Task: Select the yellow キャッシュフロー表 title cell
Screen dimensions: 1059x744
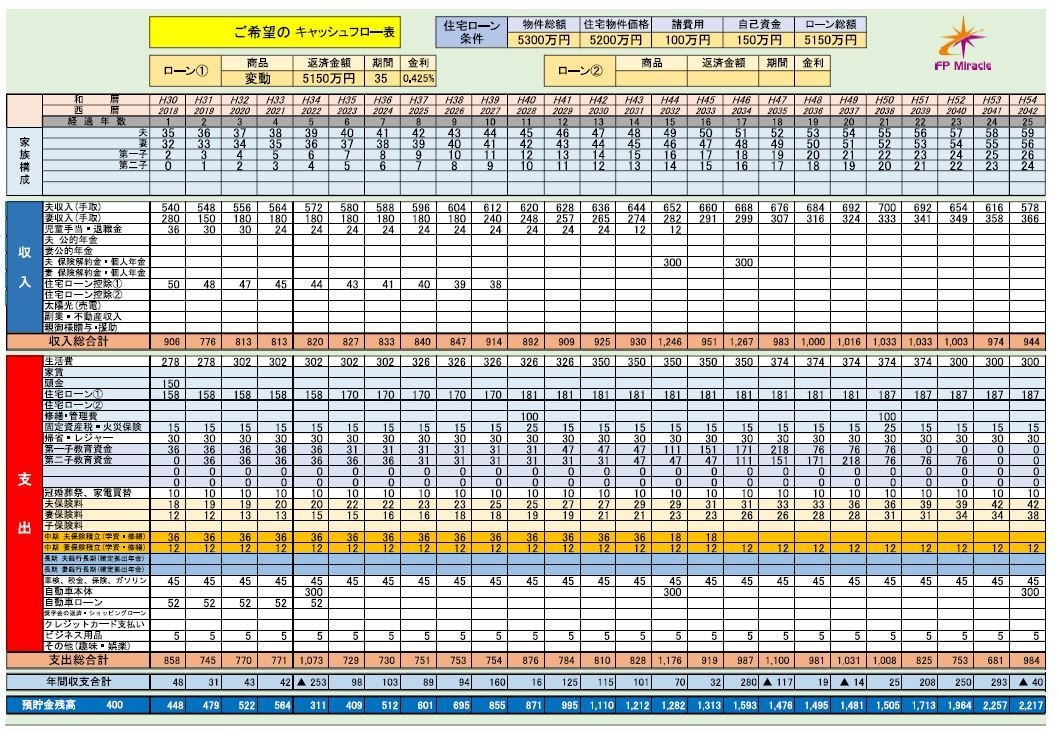Action: point(275,32)
